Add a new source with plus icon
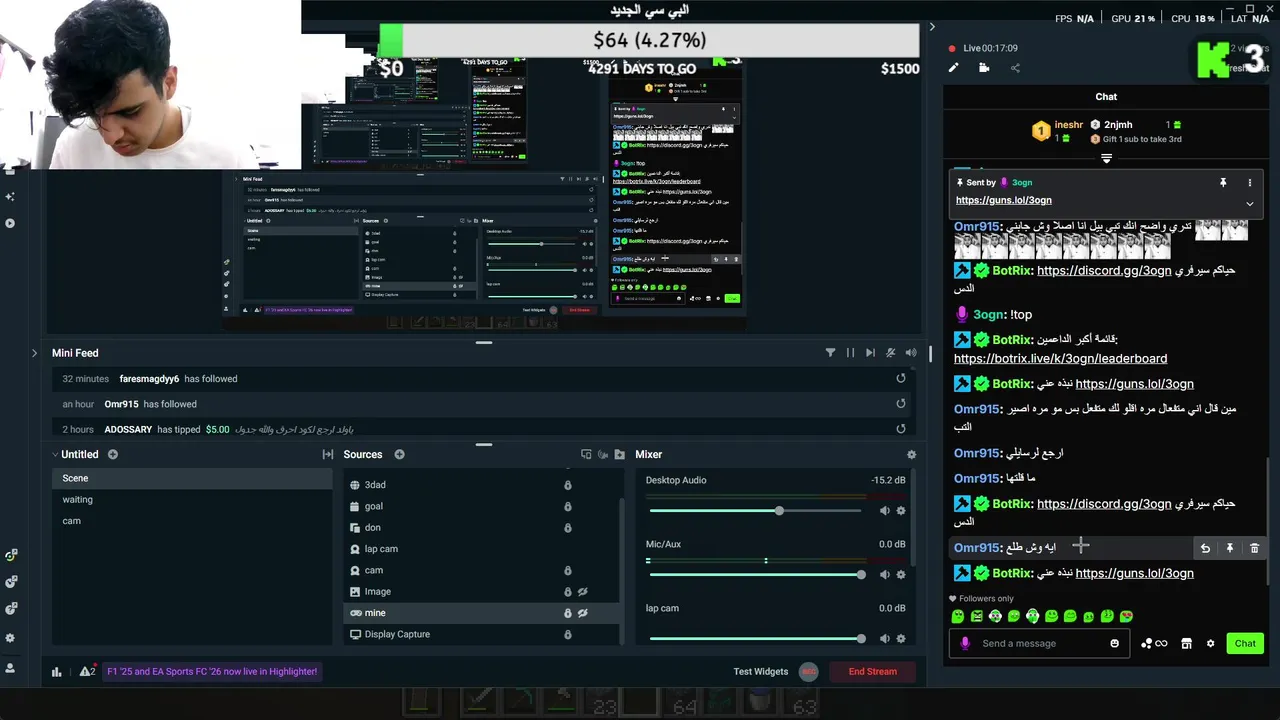This screenshot has height=720, width=1280. pyautogui.click(x=399, y=454)
